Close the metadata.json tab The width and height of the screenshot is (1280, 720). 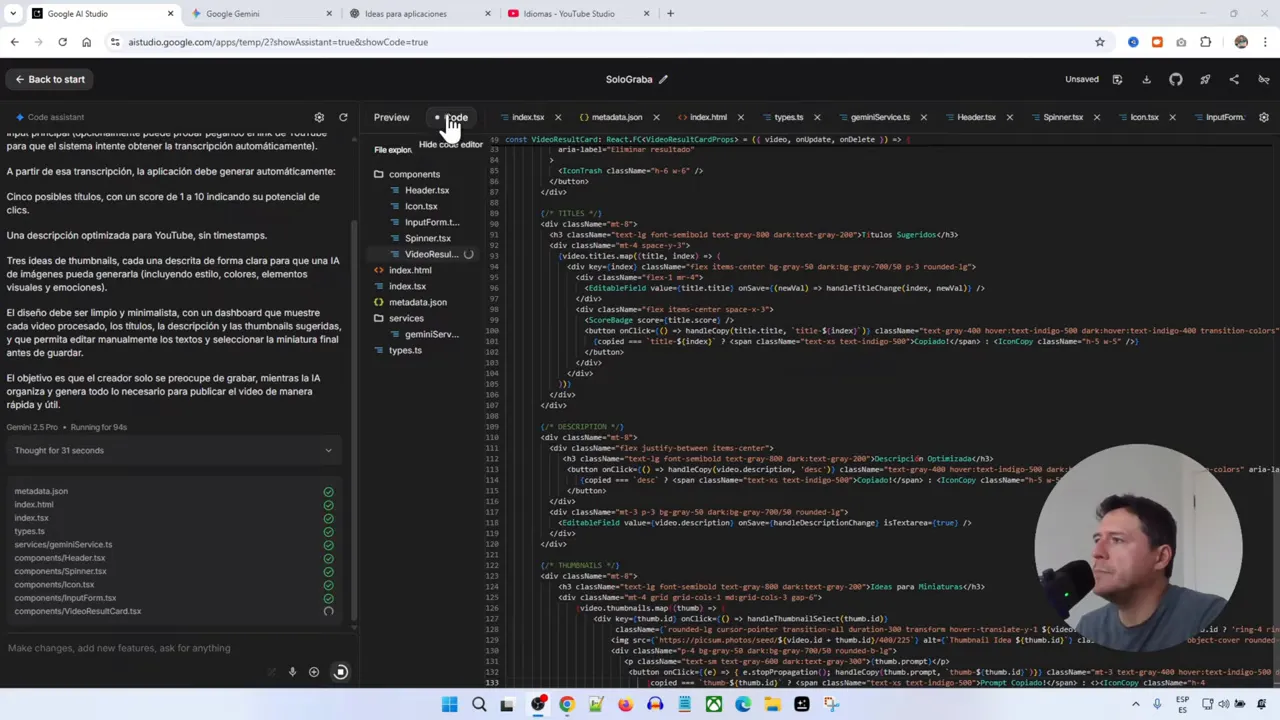(x=656, y=117)
